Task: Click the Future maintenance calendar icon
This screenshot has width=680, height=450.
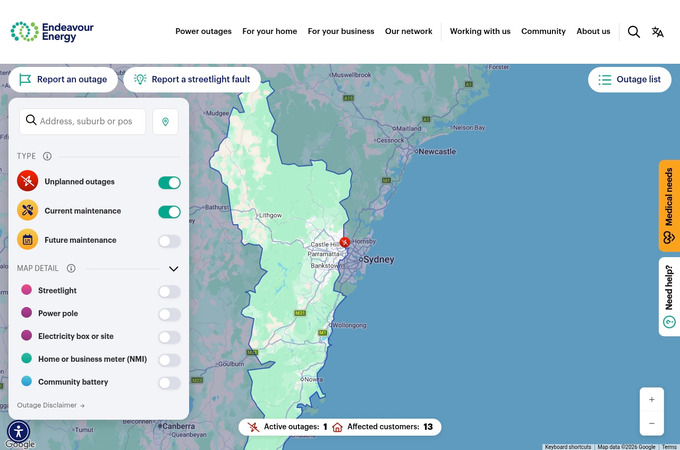Action: pyautogui.click(x=27, y=240)
